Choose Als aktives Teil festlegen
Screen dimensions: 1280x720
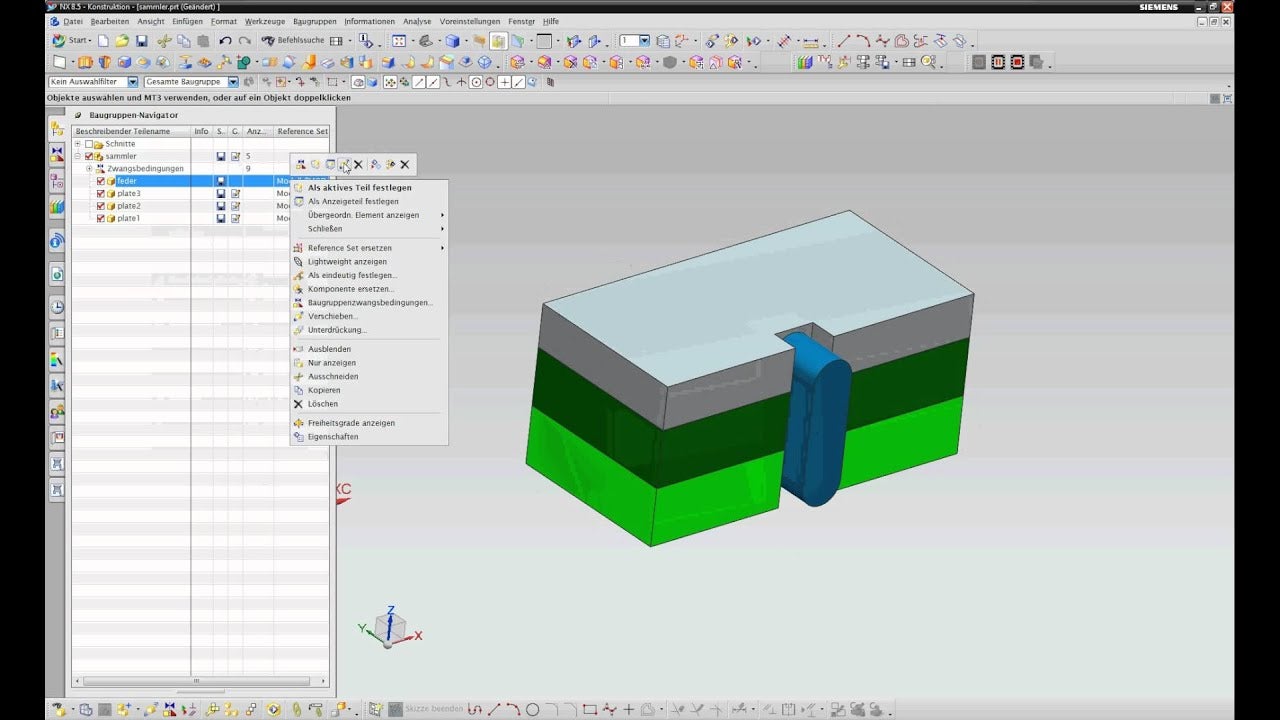point(369,187)
